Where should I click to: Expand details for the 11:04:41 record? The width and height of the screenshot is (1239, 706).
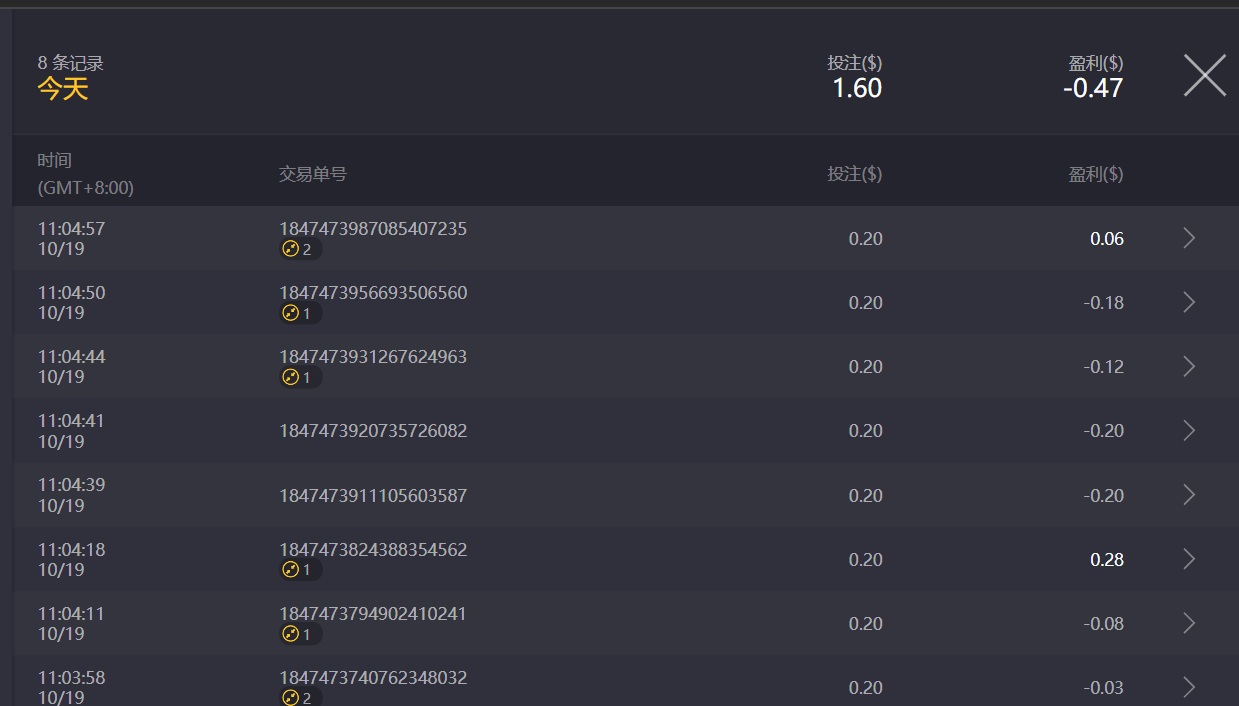tap(1188, 430)
